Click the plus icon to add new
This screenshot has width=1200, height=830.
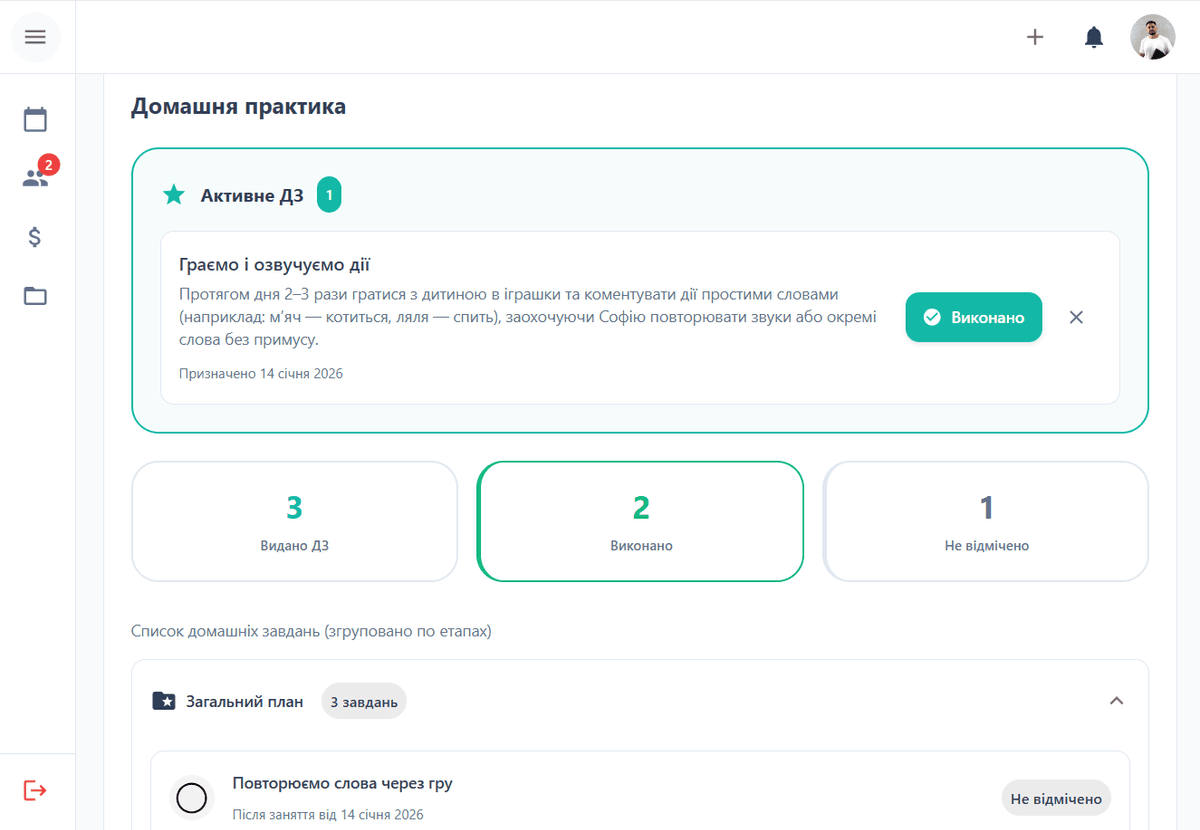(1035, 37)
